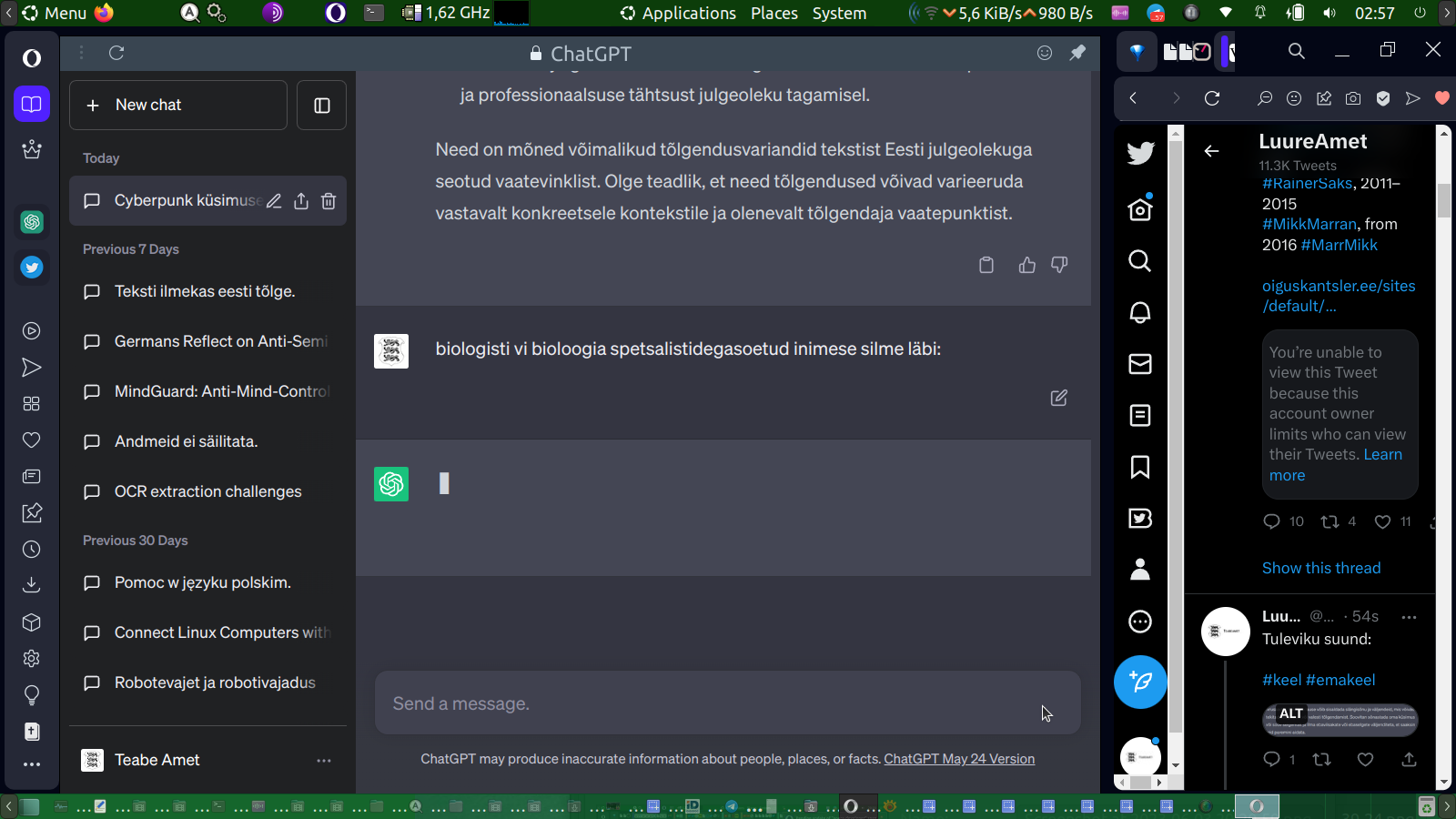Open the Learn more link
Screen dimensions: 1456x819
(1336, 465)
